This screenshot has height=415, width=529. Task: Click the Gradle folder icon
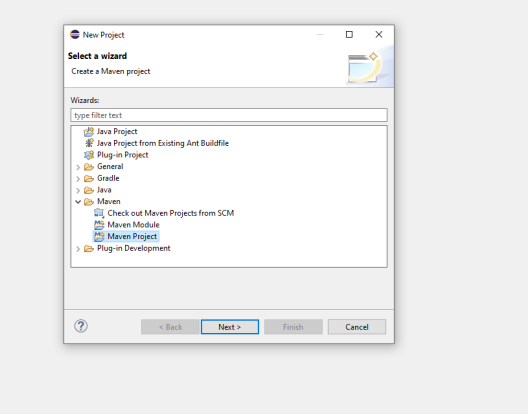point(89,178)
